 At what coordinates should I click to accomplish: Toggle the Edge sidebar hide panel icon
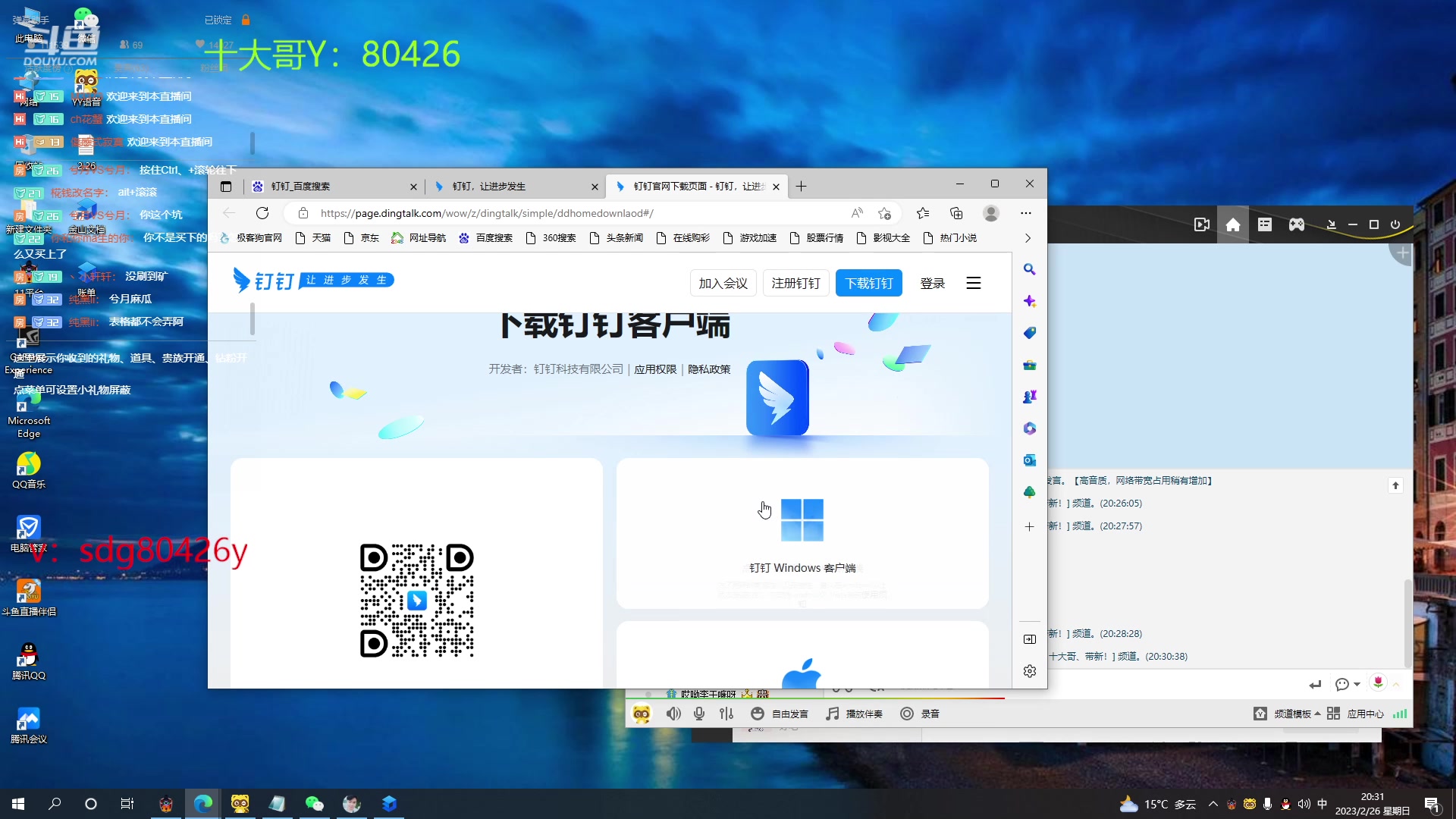tap(1029, 639)
